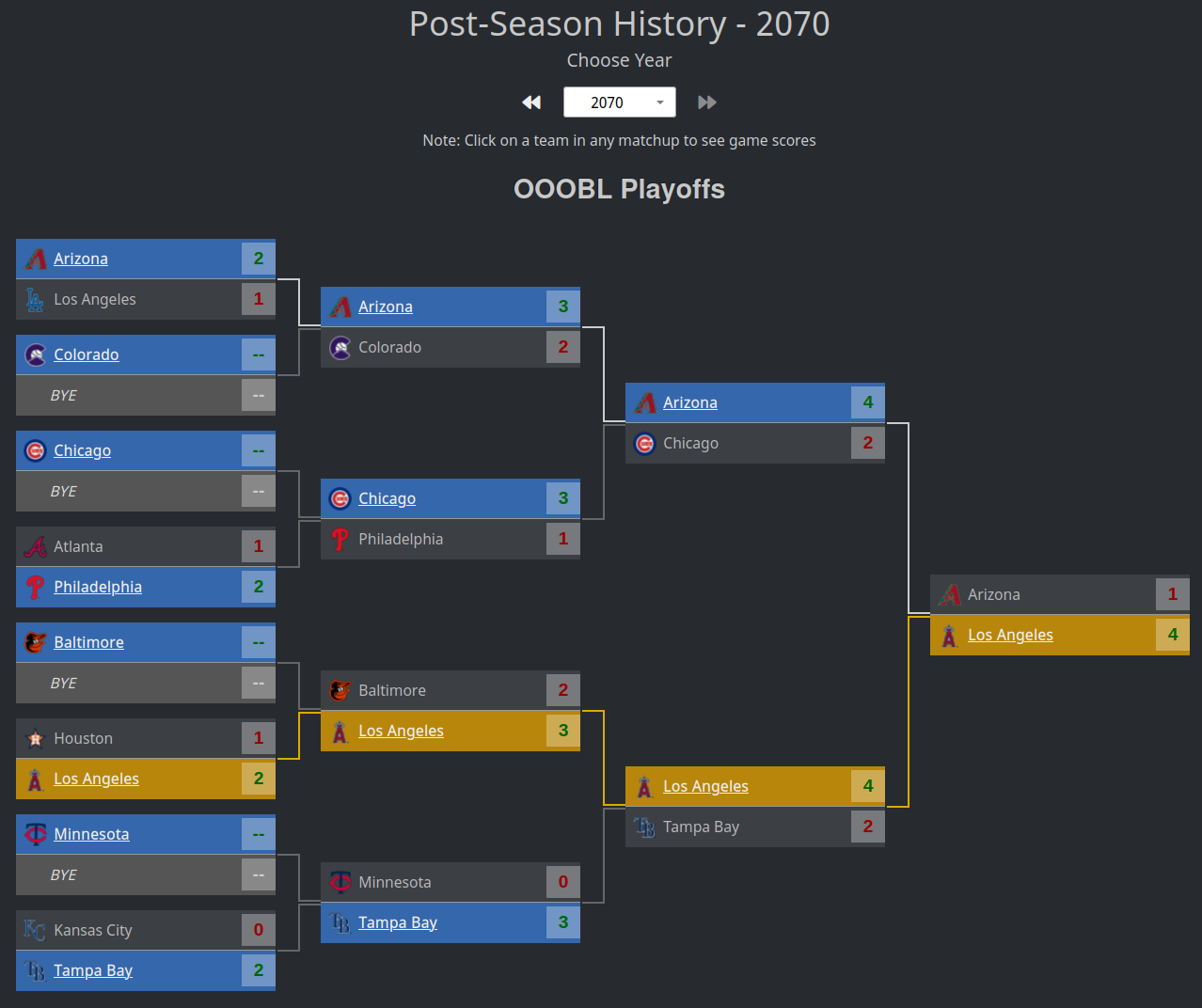The height and width of the screenshot is (1008, 1202).
Task: Click the Angels logo in the championship matchup
Action: coord(948,635)
